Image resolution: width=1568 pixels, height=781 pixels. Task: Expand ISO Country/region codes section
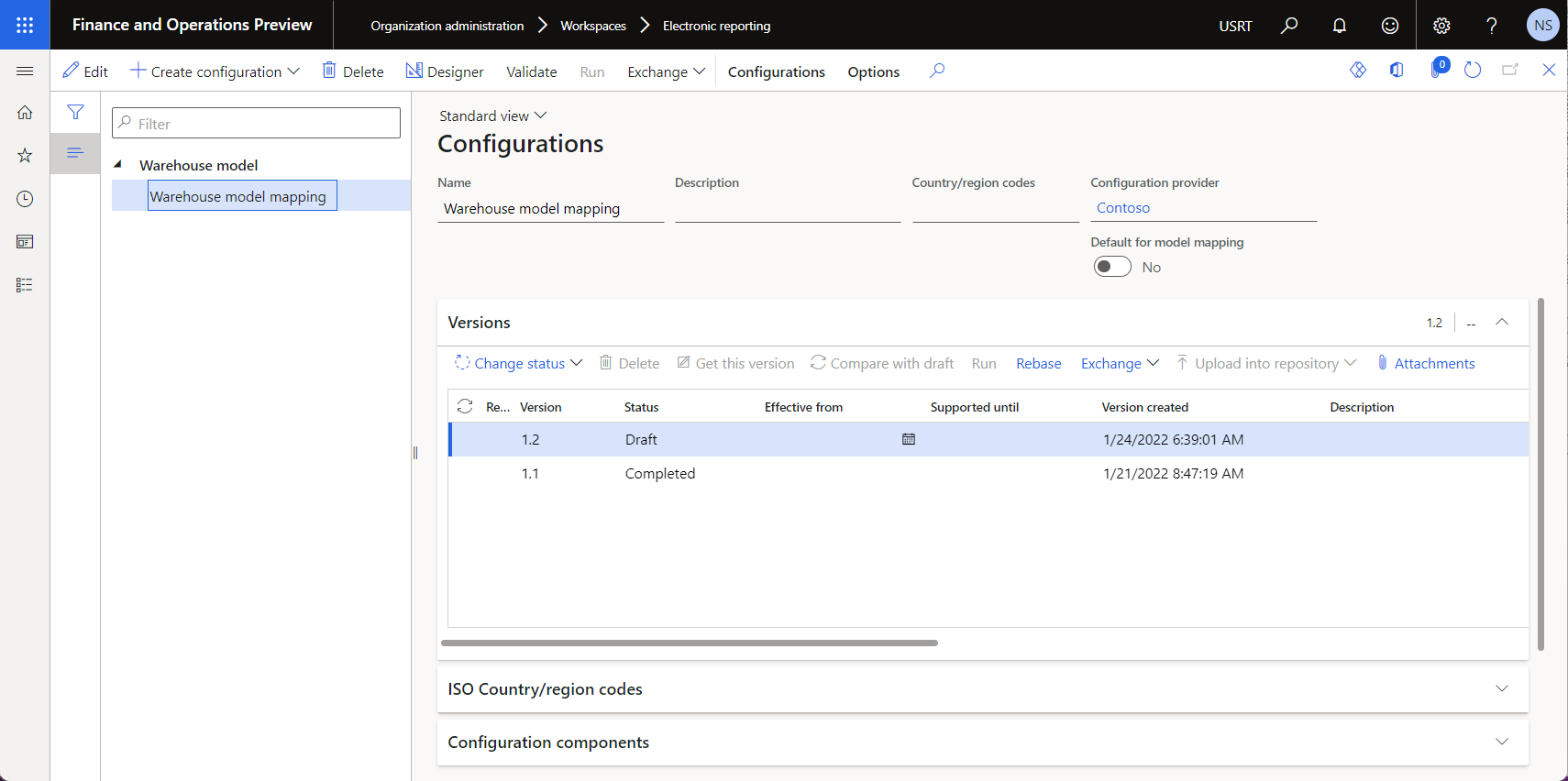(x=1502, y=688)
